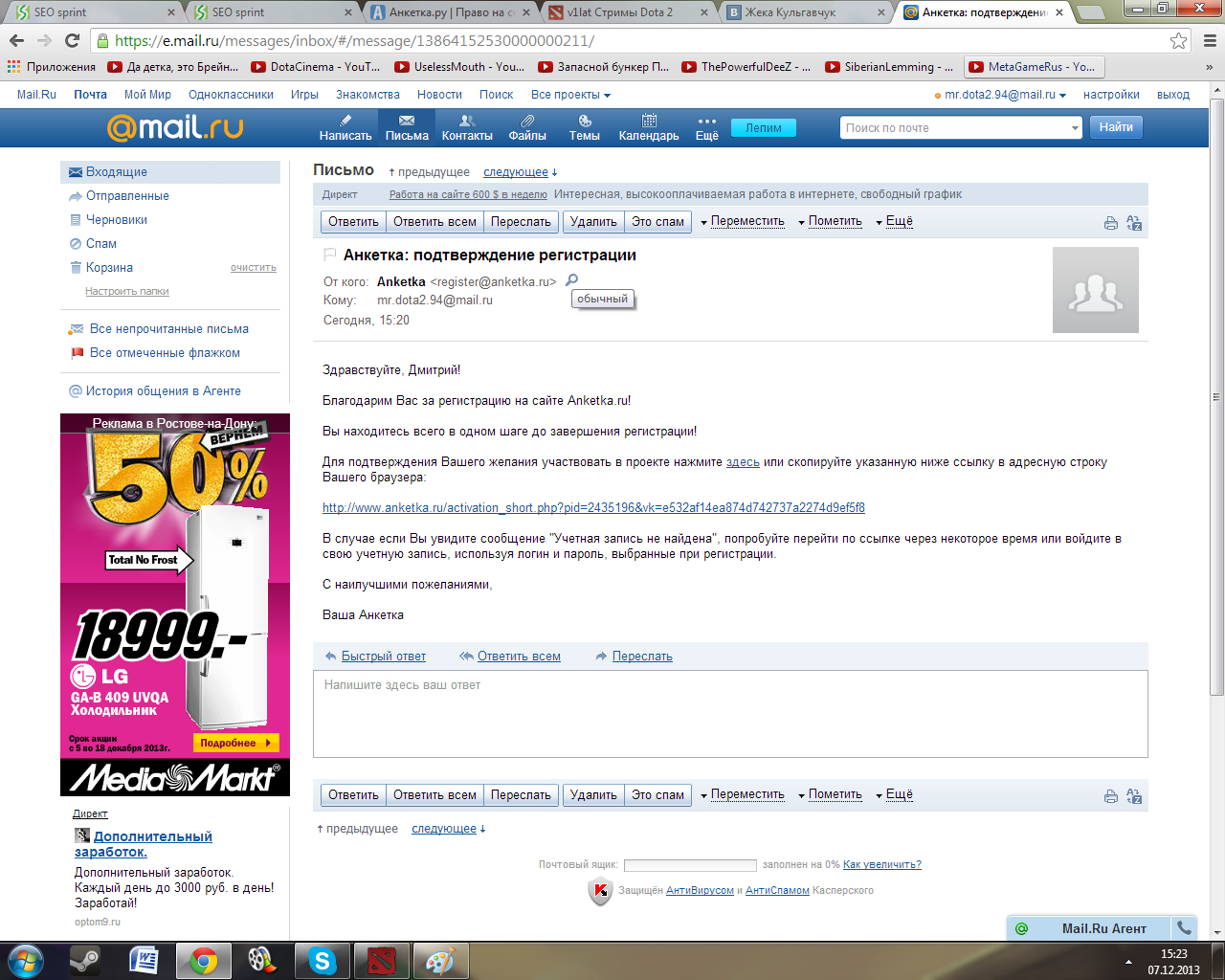Expand Пометить in the top message toolbar

[x=831, y=221]
